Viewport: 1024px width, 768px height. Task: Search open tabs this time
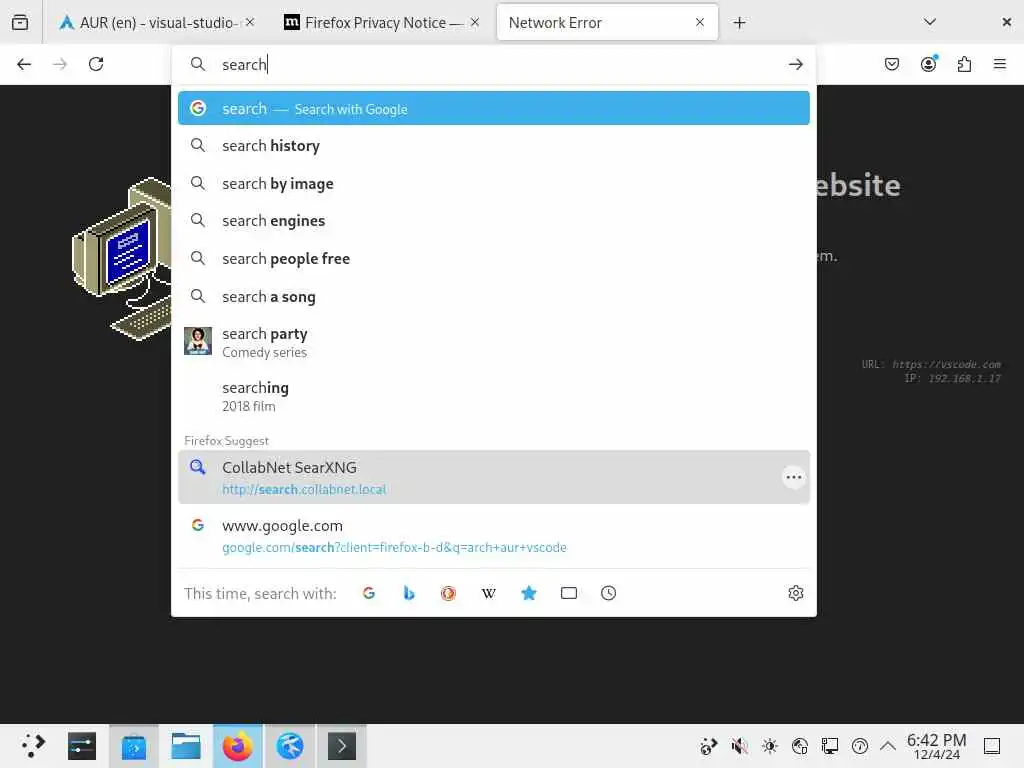coord(569,593)
